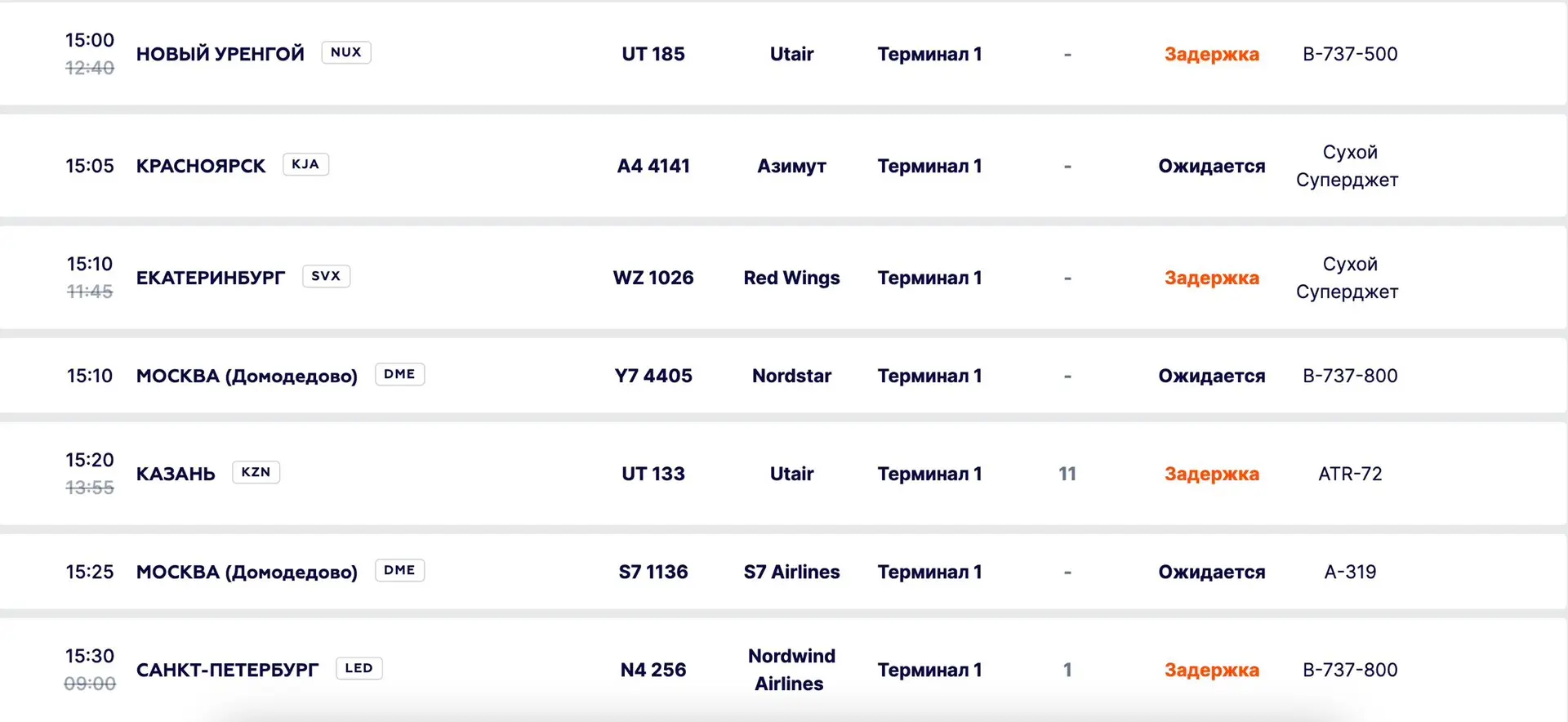Click Ожидается status for Красноярск flight
Image resolution: width=1568 pixels, height=722 pixels.
click(1212, 166)
